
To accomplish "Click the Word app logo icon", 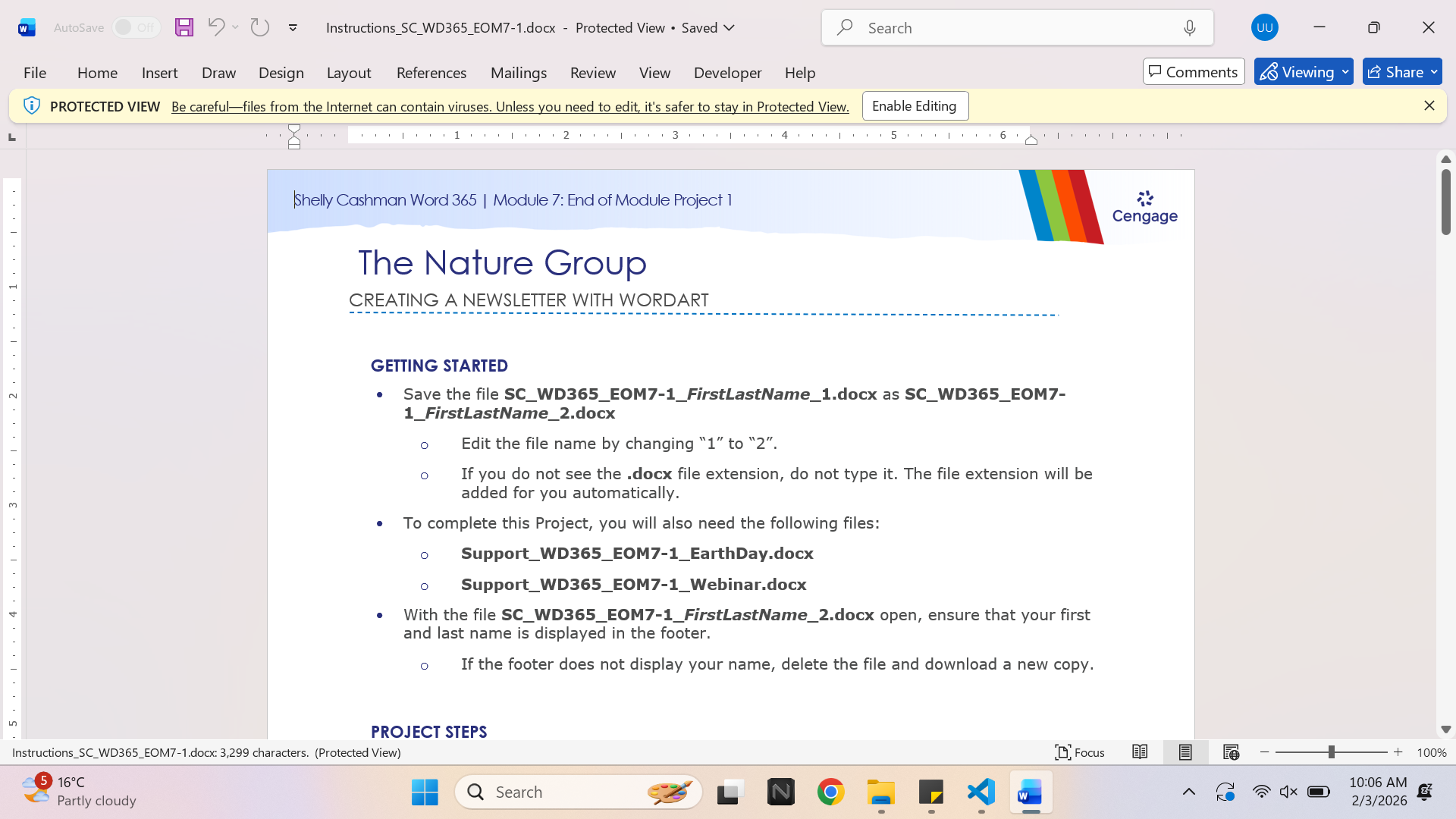I will 27,28.
